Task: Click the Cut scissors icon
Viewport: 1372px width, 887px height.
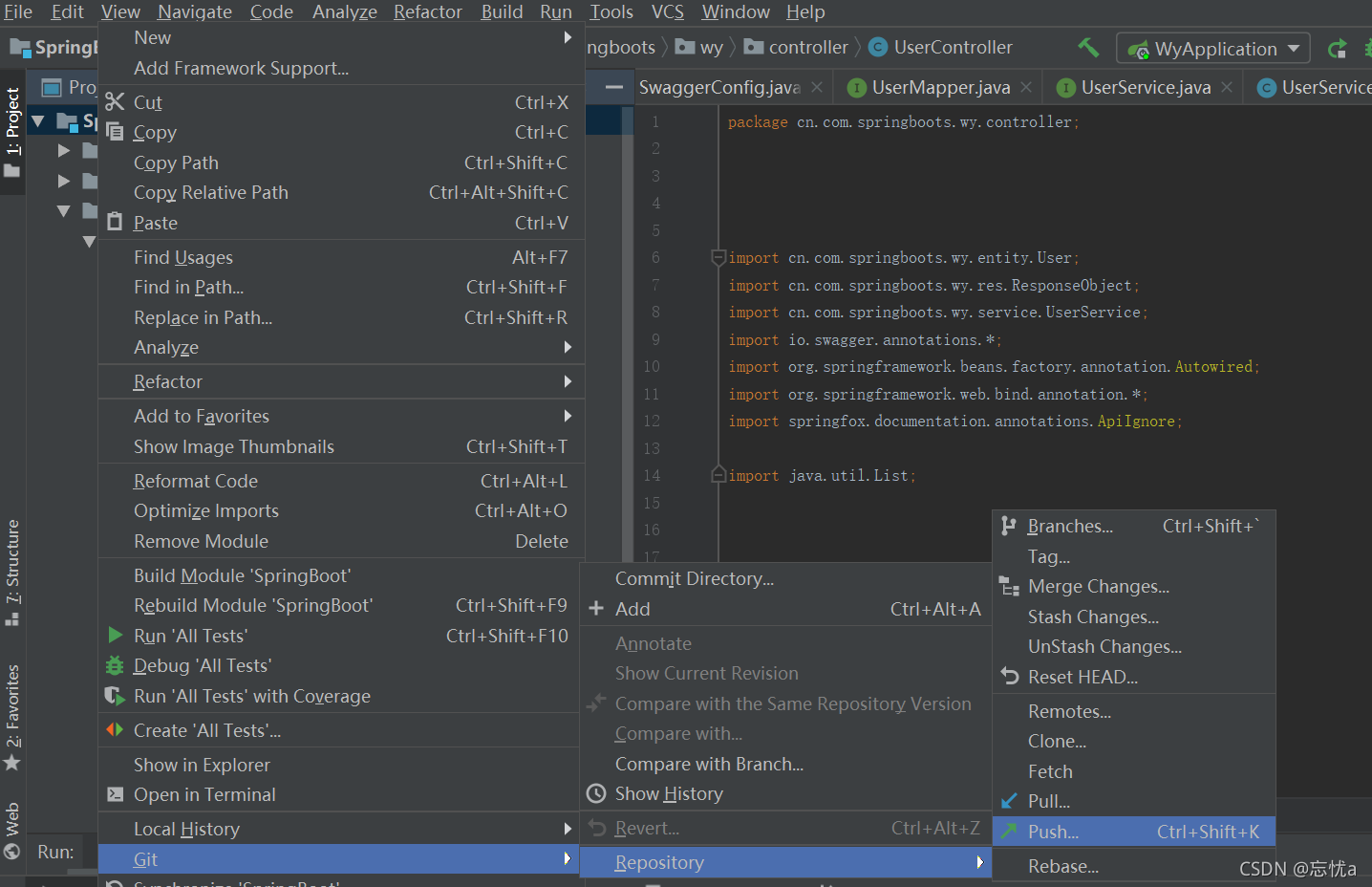Action: tap(115, 102)
